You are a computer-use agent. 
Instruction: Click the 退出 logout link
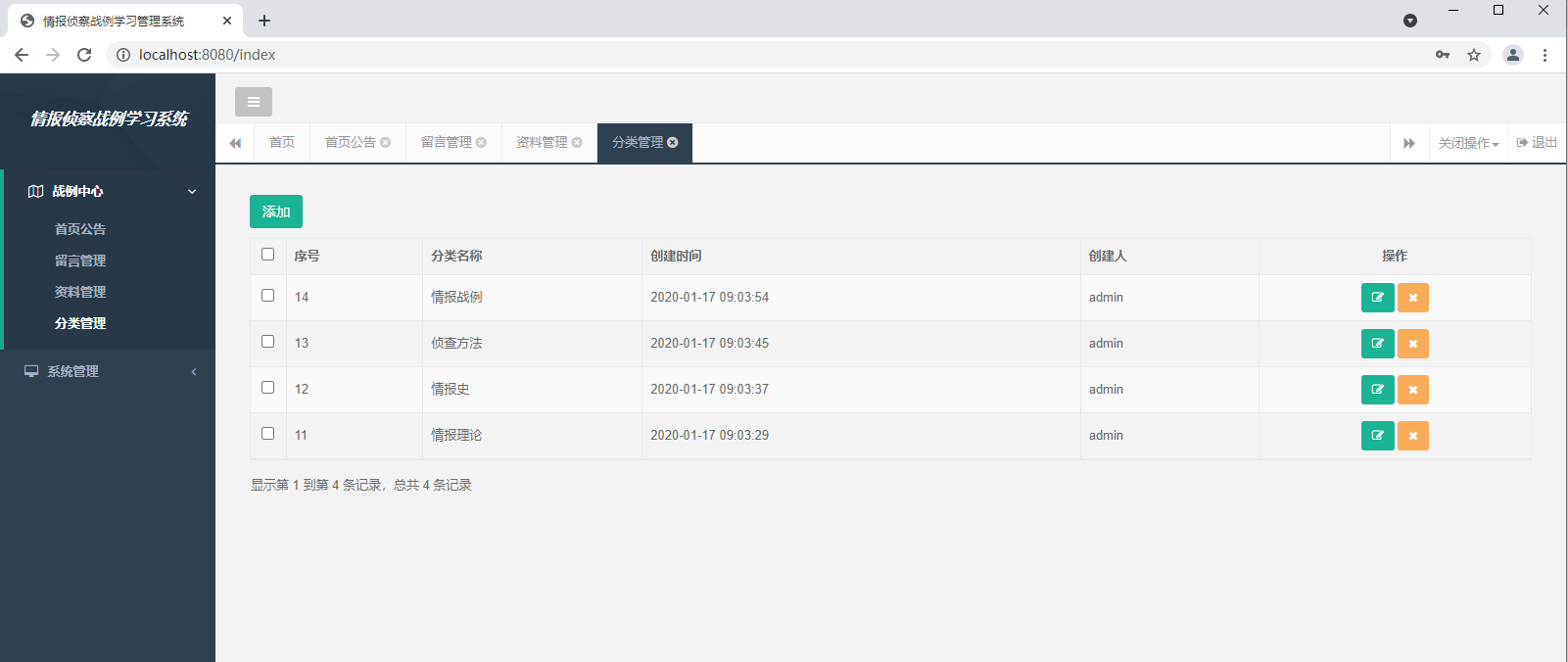[1537, 143]
